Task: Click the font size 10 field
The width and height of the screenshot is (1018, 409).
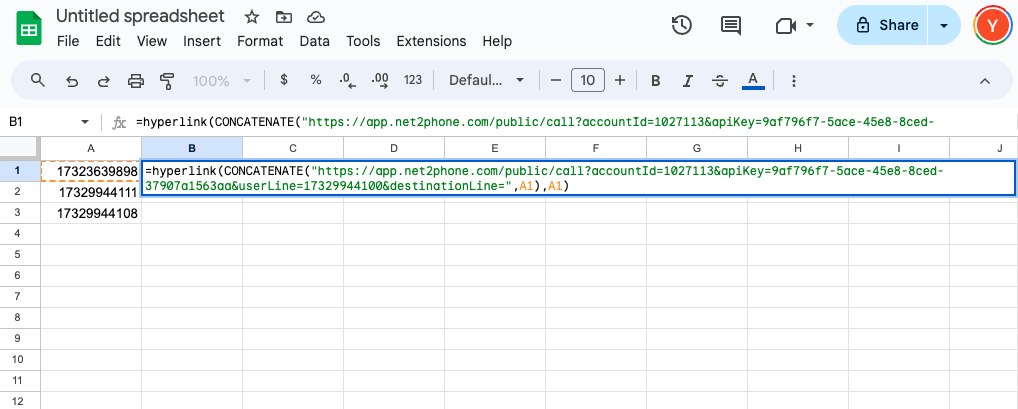Action: [x=588, y=81]
